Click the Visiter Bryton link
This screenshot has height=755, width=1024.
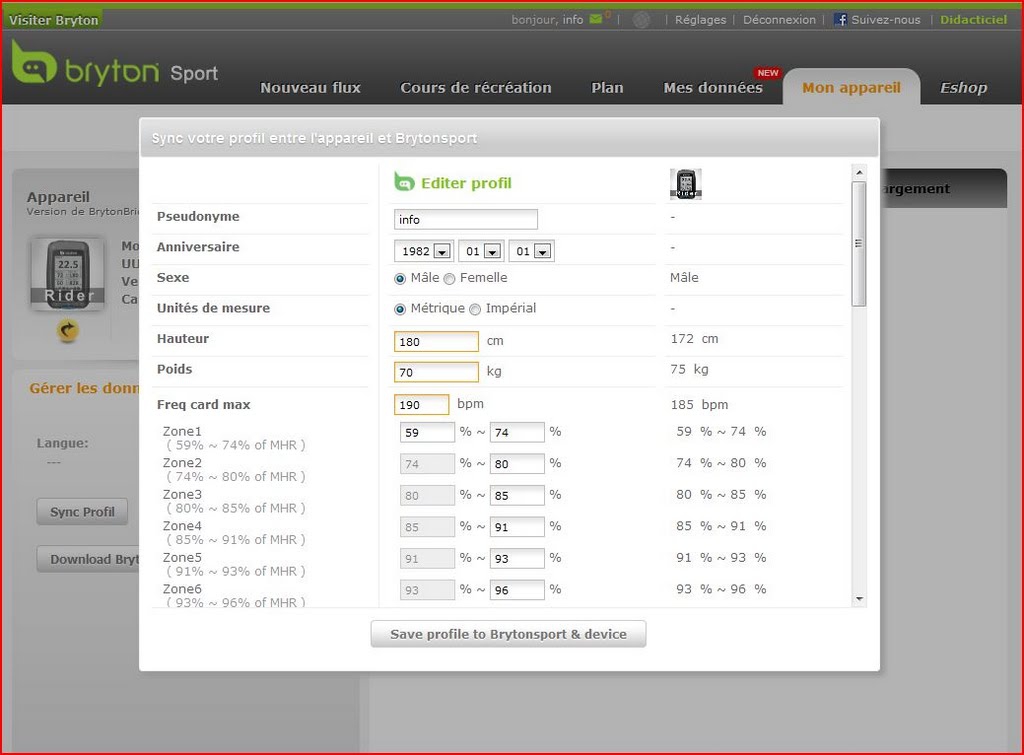coord(54,20)
